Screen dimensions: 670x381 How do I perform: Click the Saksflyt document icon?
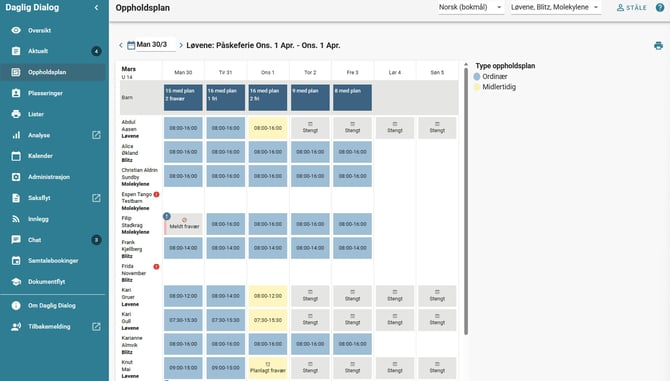16,198
